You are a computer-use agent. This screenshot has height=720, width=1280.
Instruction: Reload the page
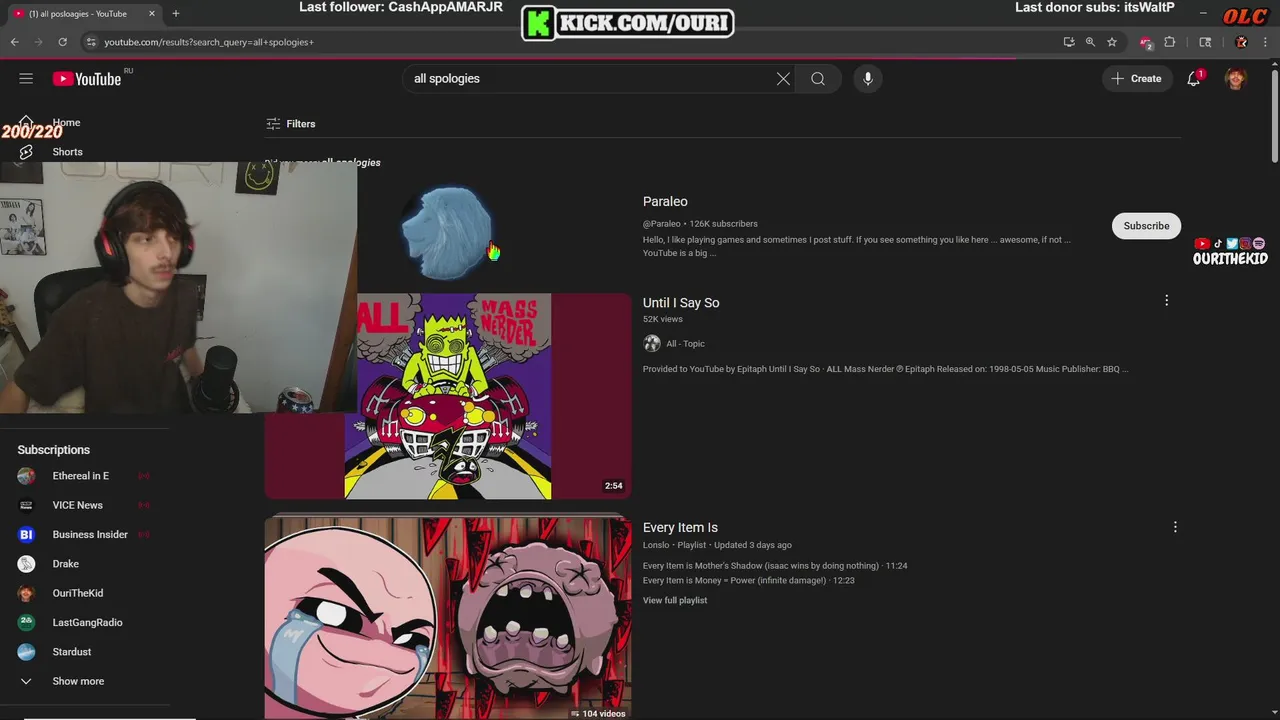tap(62, 42)
